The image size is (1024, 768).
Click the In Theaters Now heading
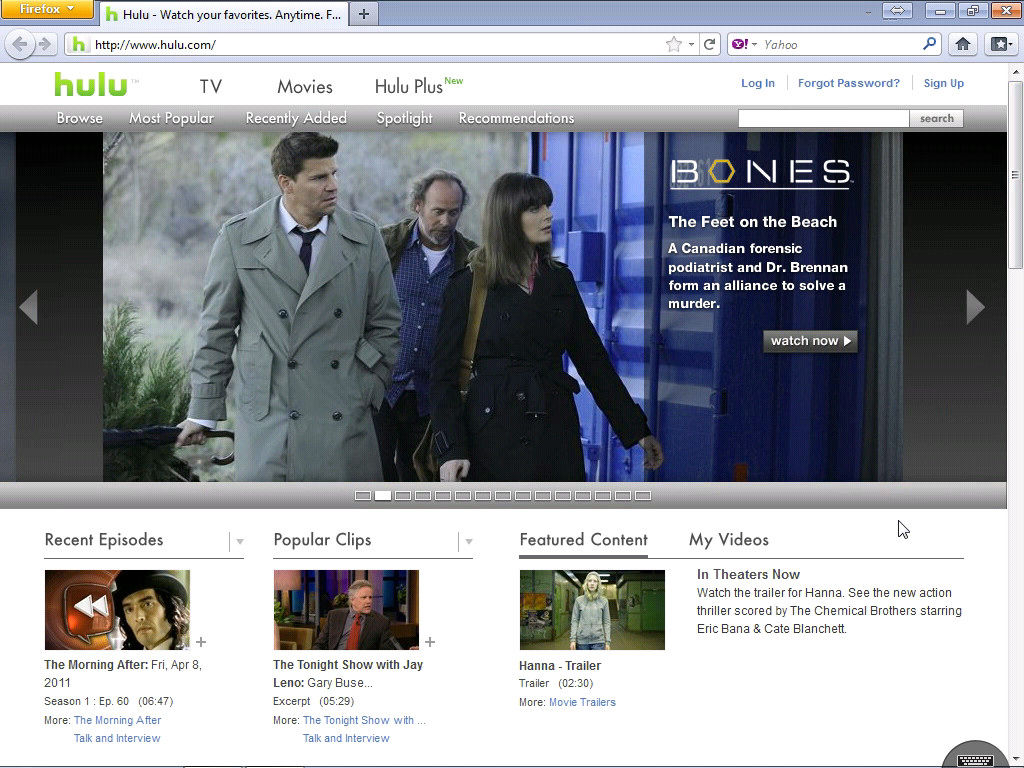pos(748,574)
